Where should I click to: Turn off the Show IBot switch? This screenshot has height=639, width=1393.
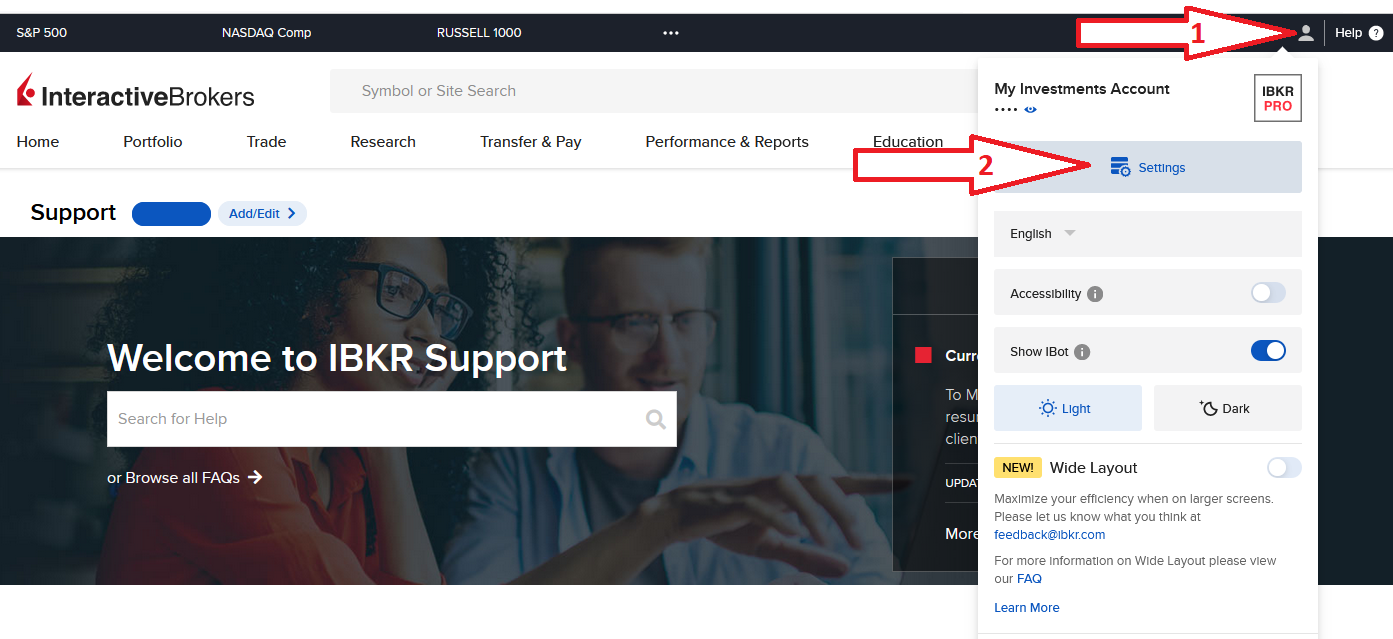click(1268, 351)
